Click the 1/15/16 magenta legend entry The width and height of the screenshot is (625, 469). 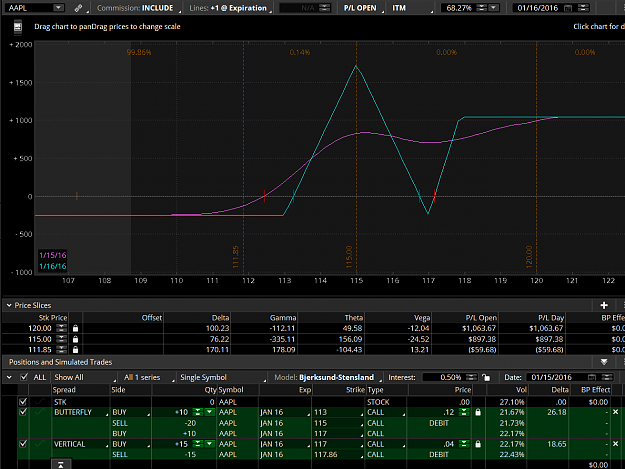click(53, 255)
